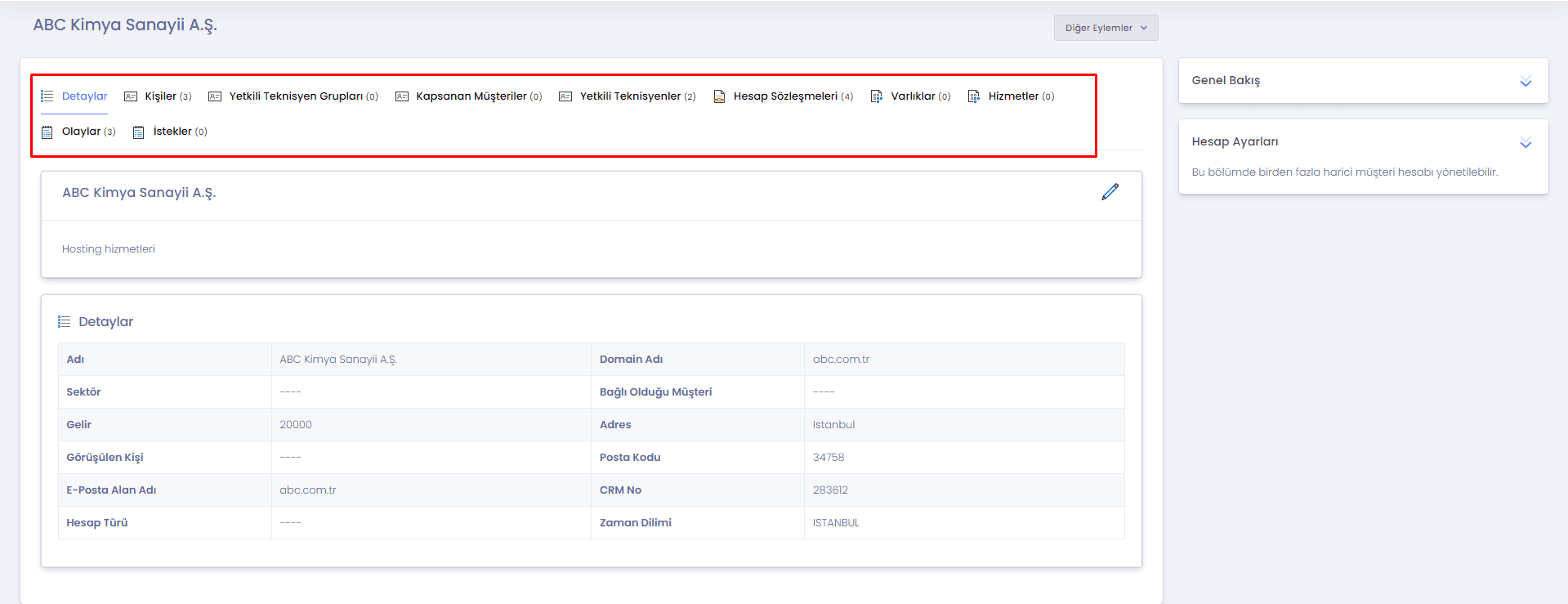Click the Hosting hizmetleri description text
This screenshot has height=604, width=1568.
pyautogui.click(x=109, y=249)
